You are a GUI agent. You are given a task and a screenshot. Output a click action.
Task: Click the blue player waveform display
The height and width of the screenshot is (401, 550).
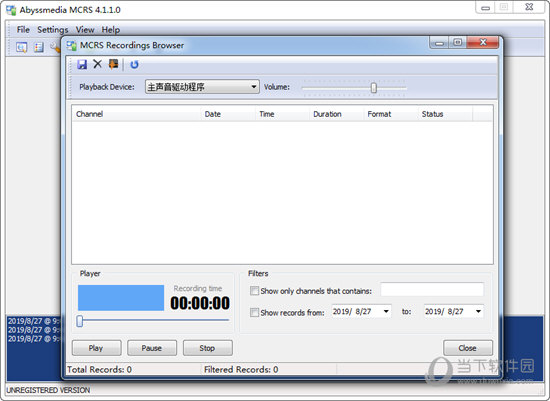[121, 298]
